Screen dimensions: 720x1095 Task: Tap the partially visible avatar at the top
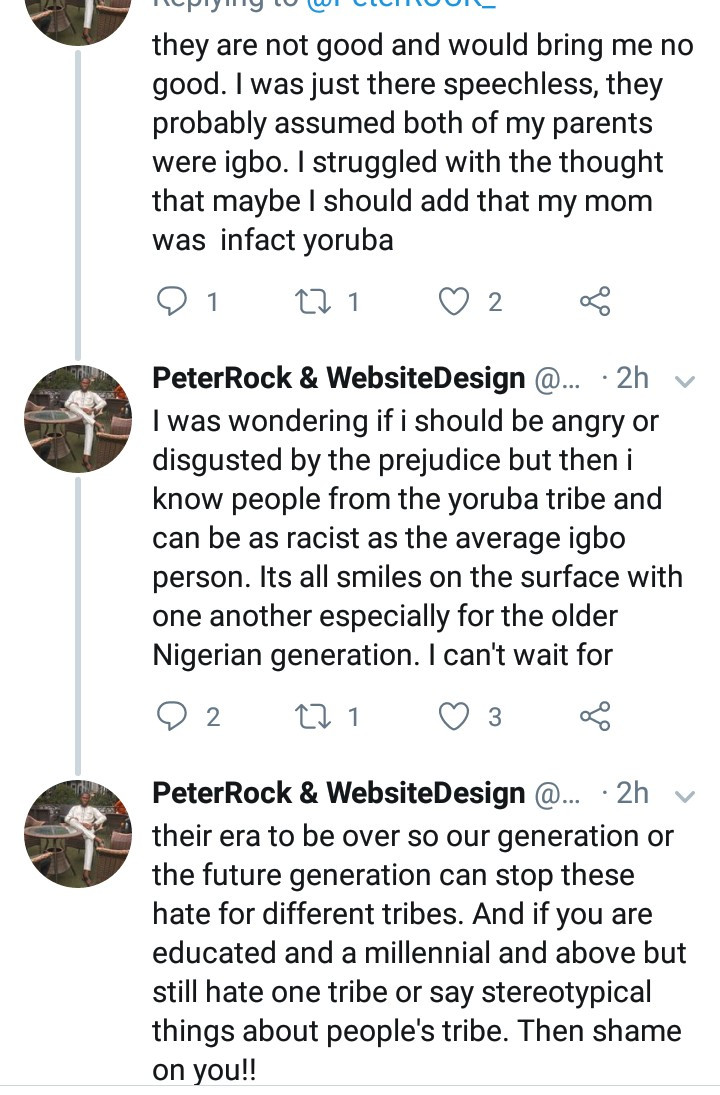[78, 15]
